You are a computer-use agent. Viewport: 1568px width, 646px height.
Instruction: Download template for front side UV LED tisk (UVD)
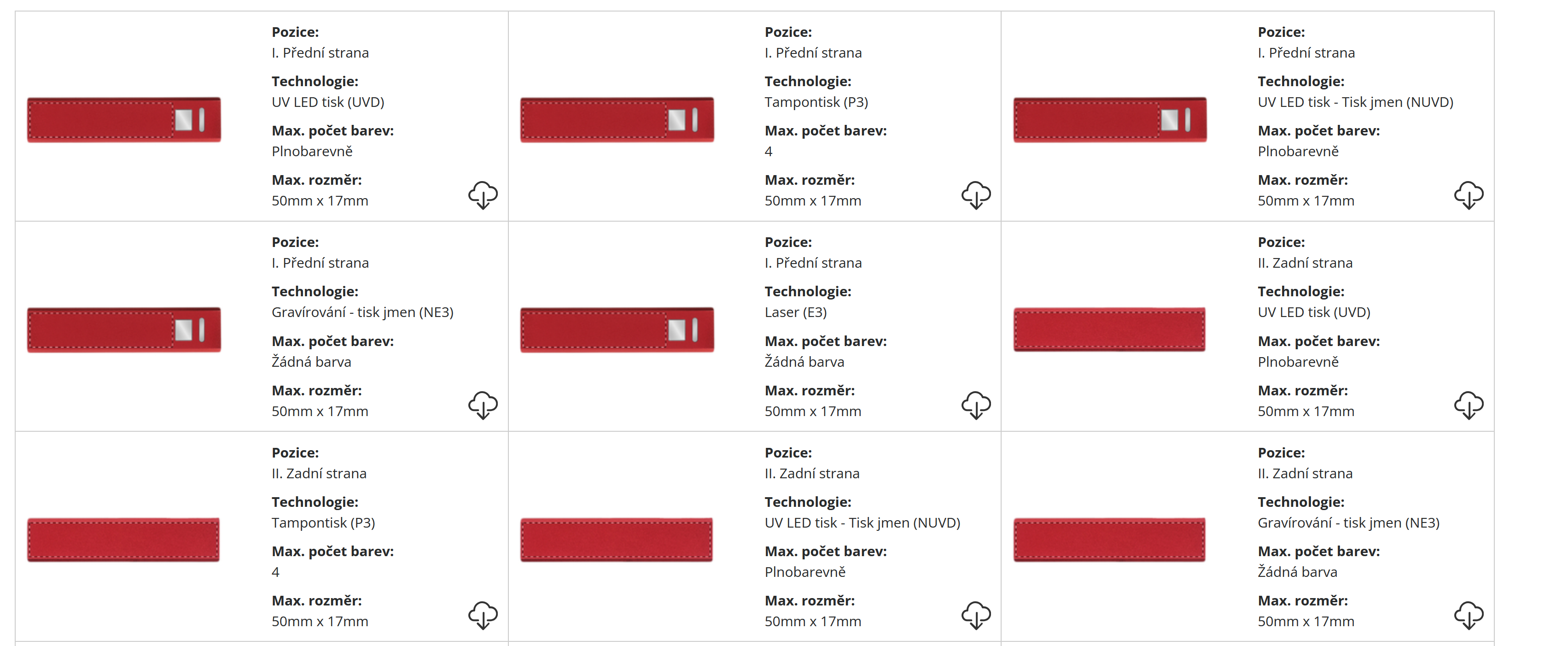click(483, 195)
